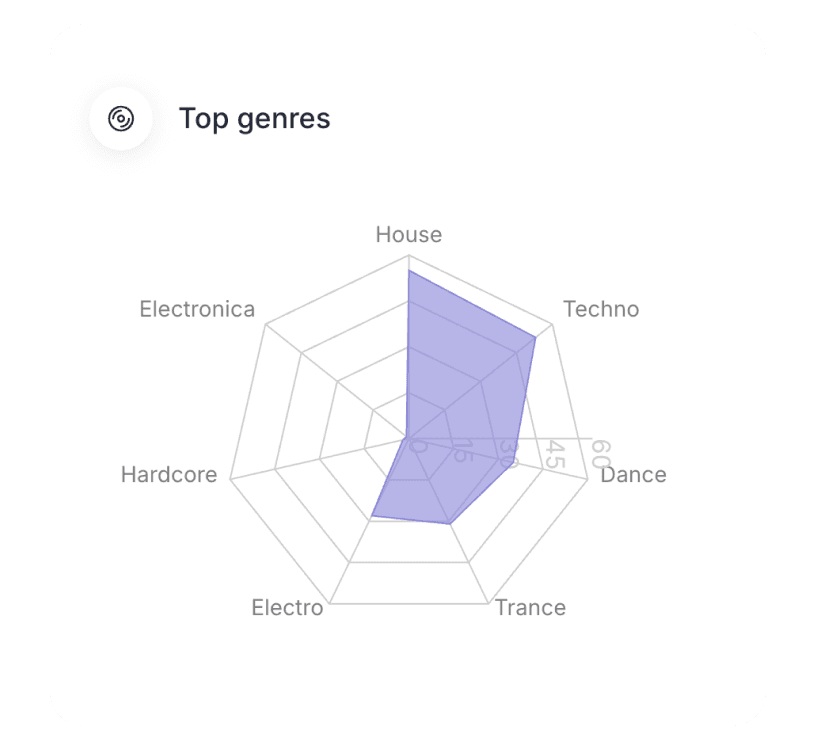
Task: Click the Electro data point vertex
Action: [x=372, y=516]
